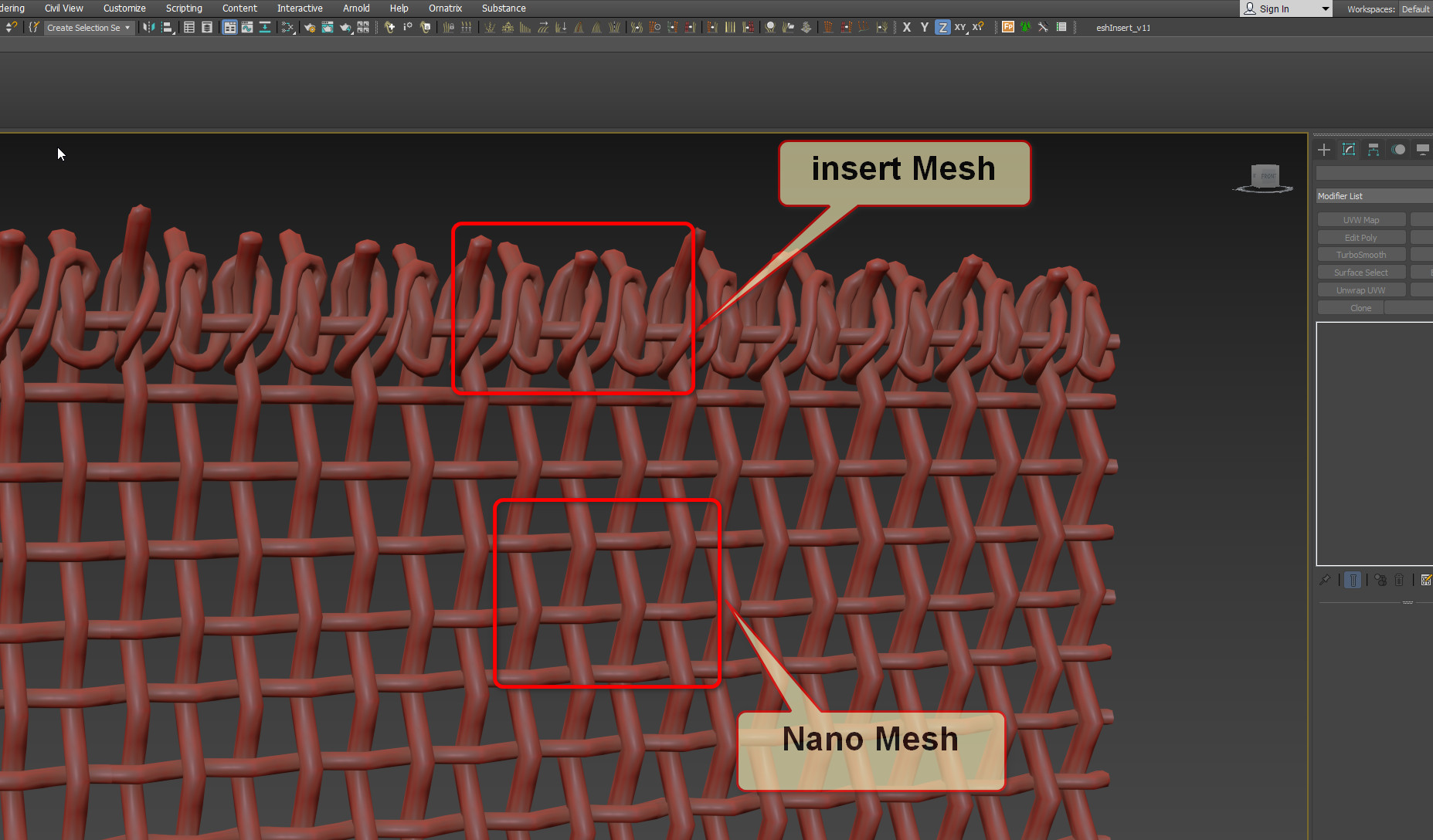Open the Rendered Frame Window icon
This screenshot has height=840, width=1433.
pyautogui.click(x=328, y=28)
